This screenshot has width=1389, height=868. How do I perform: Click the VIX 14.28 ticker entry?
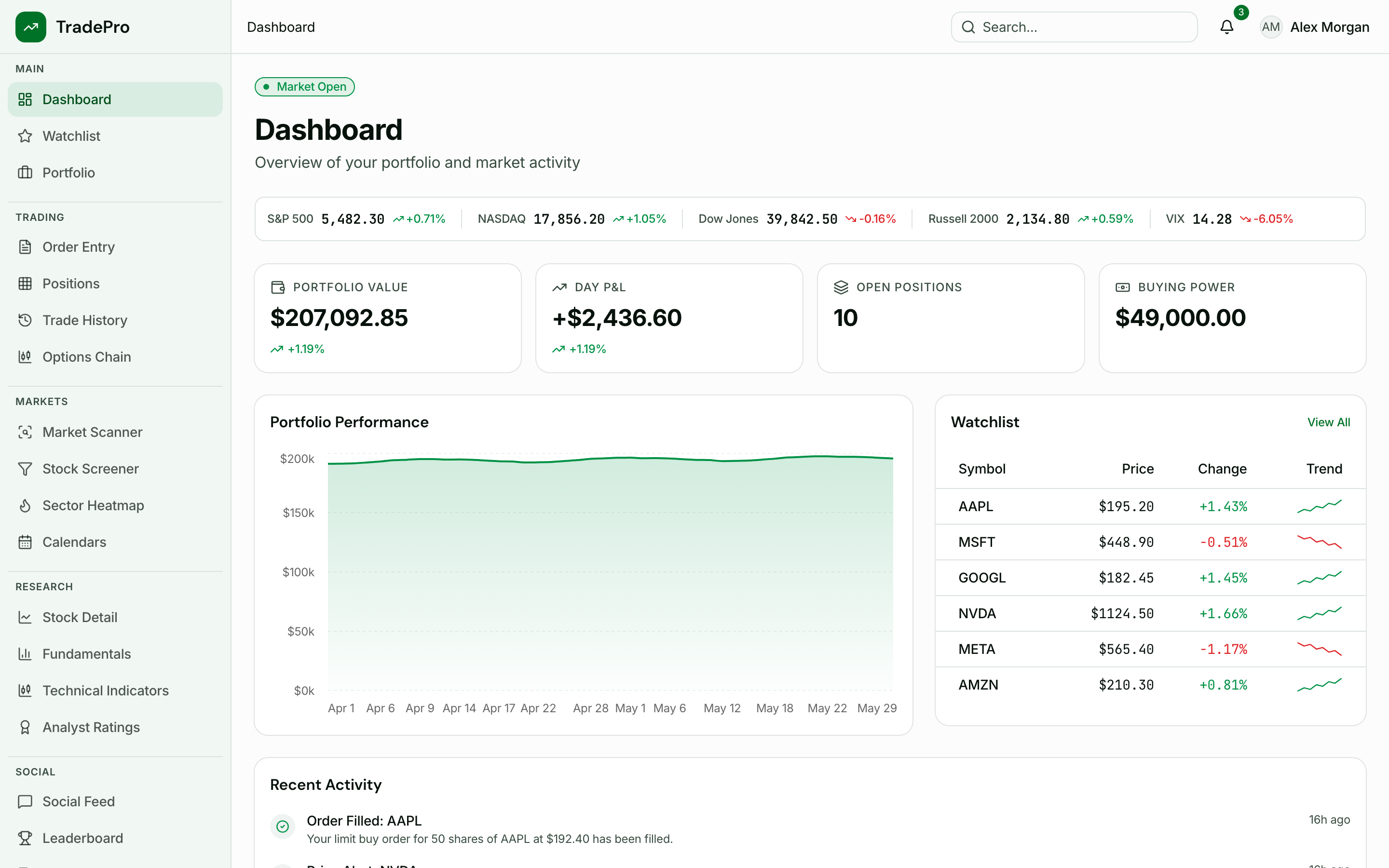pyautogui.click(x=1229, y=219)
